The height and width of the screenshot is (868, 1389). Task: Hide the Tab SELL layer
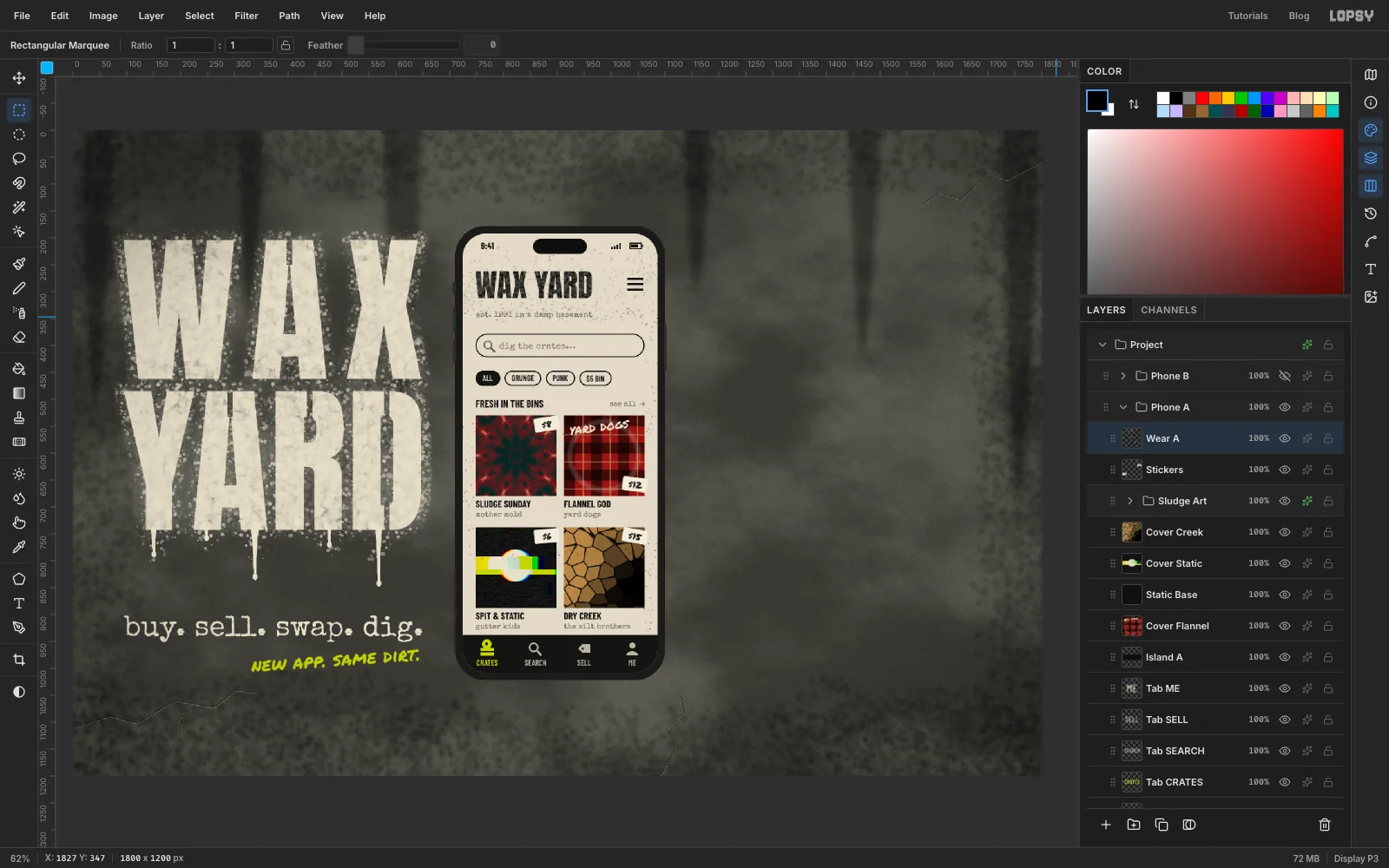point(1285,720)
